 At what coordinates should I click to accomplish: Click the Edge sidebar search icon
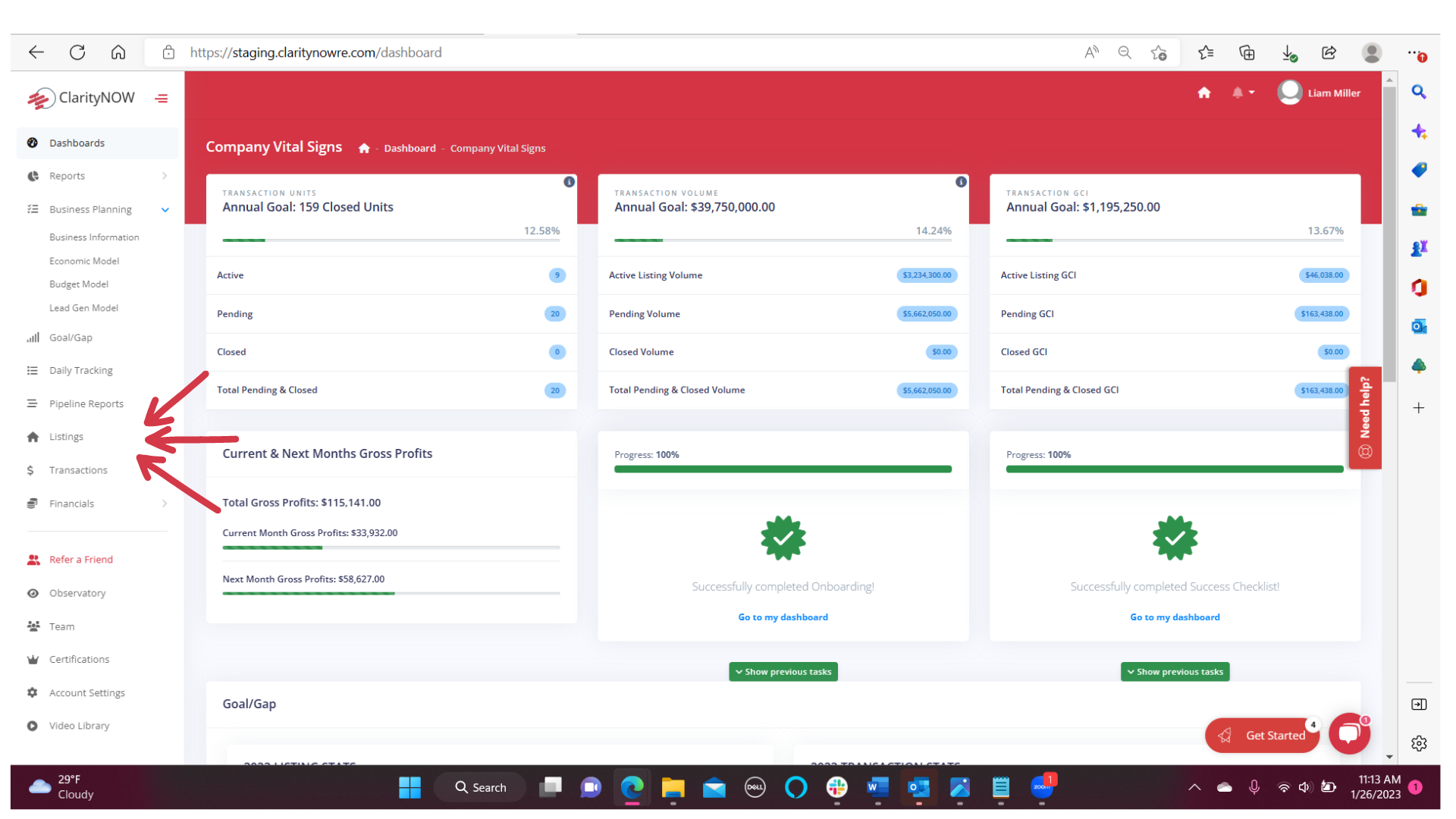point(1419,92)
